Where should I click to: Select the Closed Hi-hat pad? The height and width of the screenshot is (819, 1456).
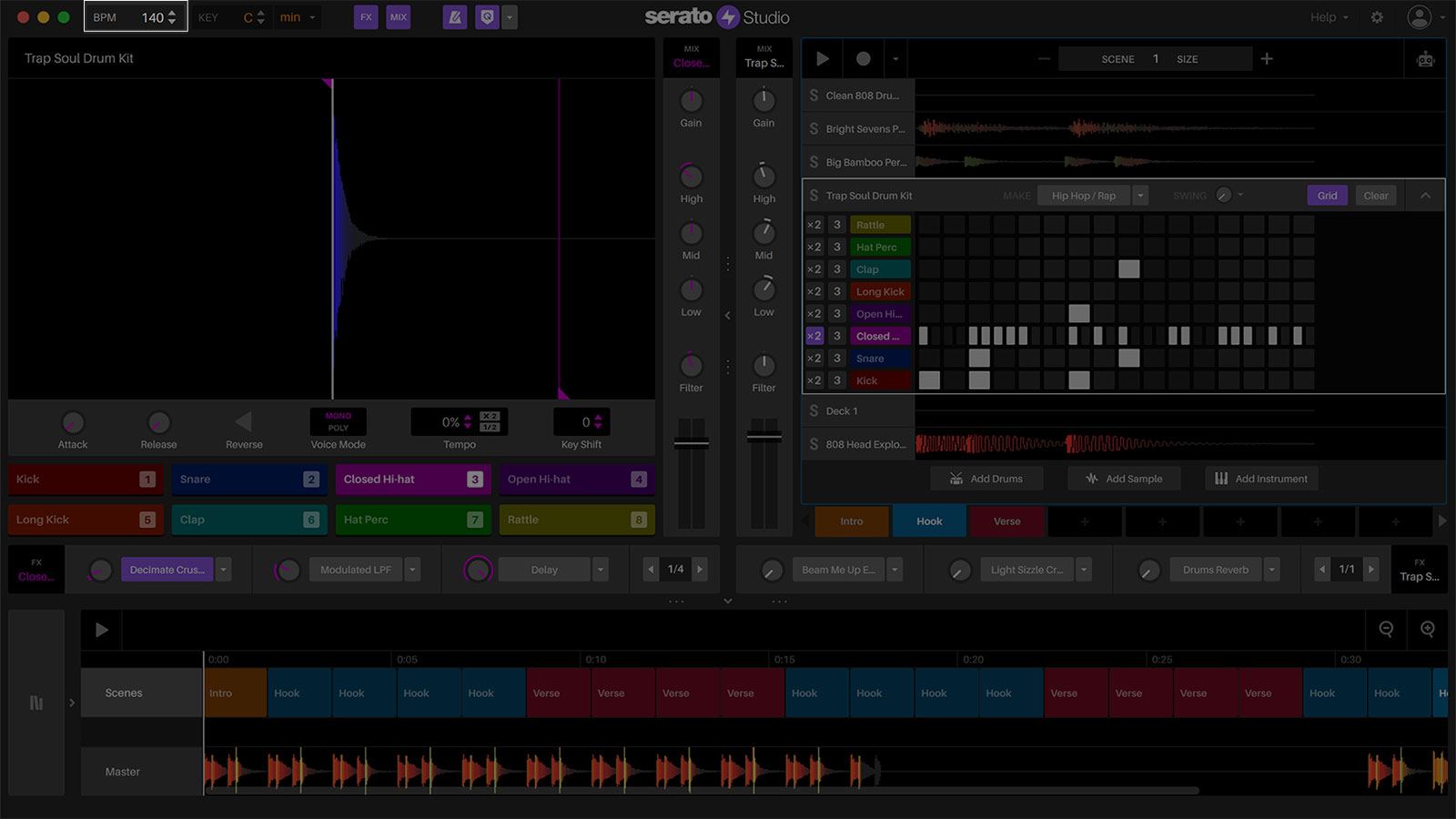[413, 480]
